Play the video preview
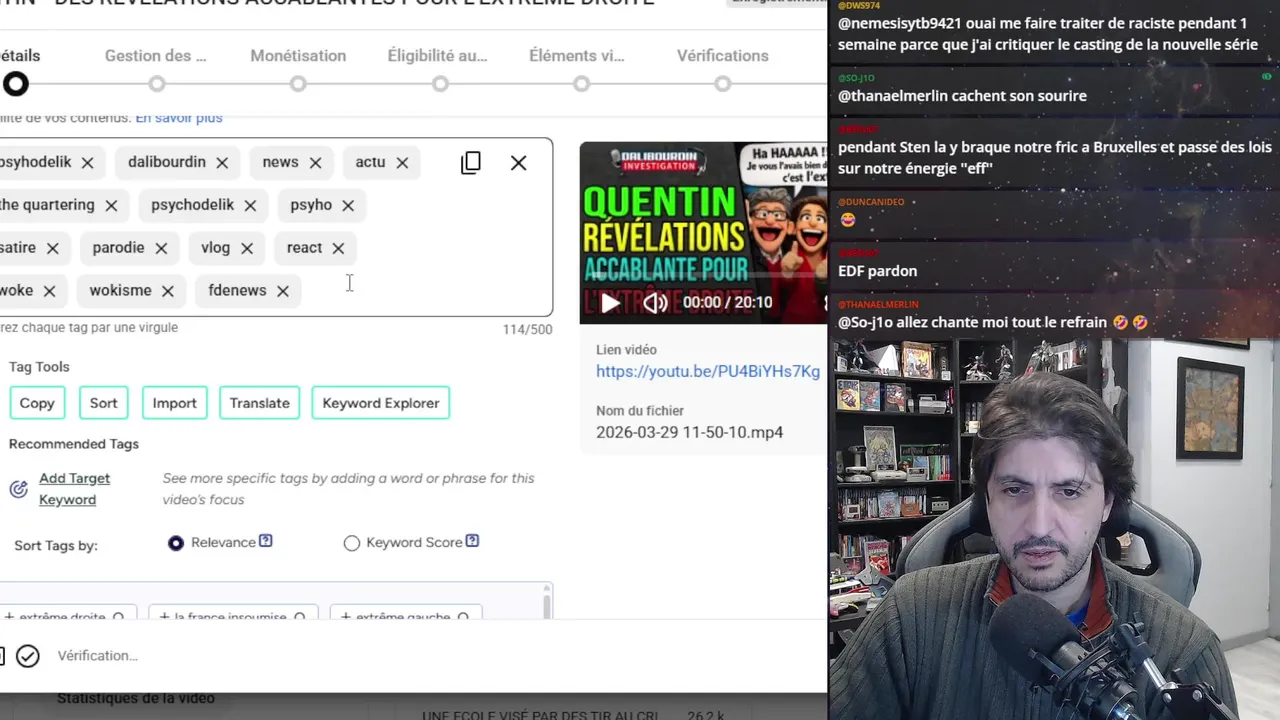The height and width of the screenshot is (720, 1280). [x=609, y=303]
